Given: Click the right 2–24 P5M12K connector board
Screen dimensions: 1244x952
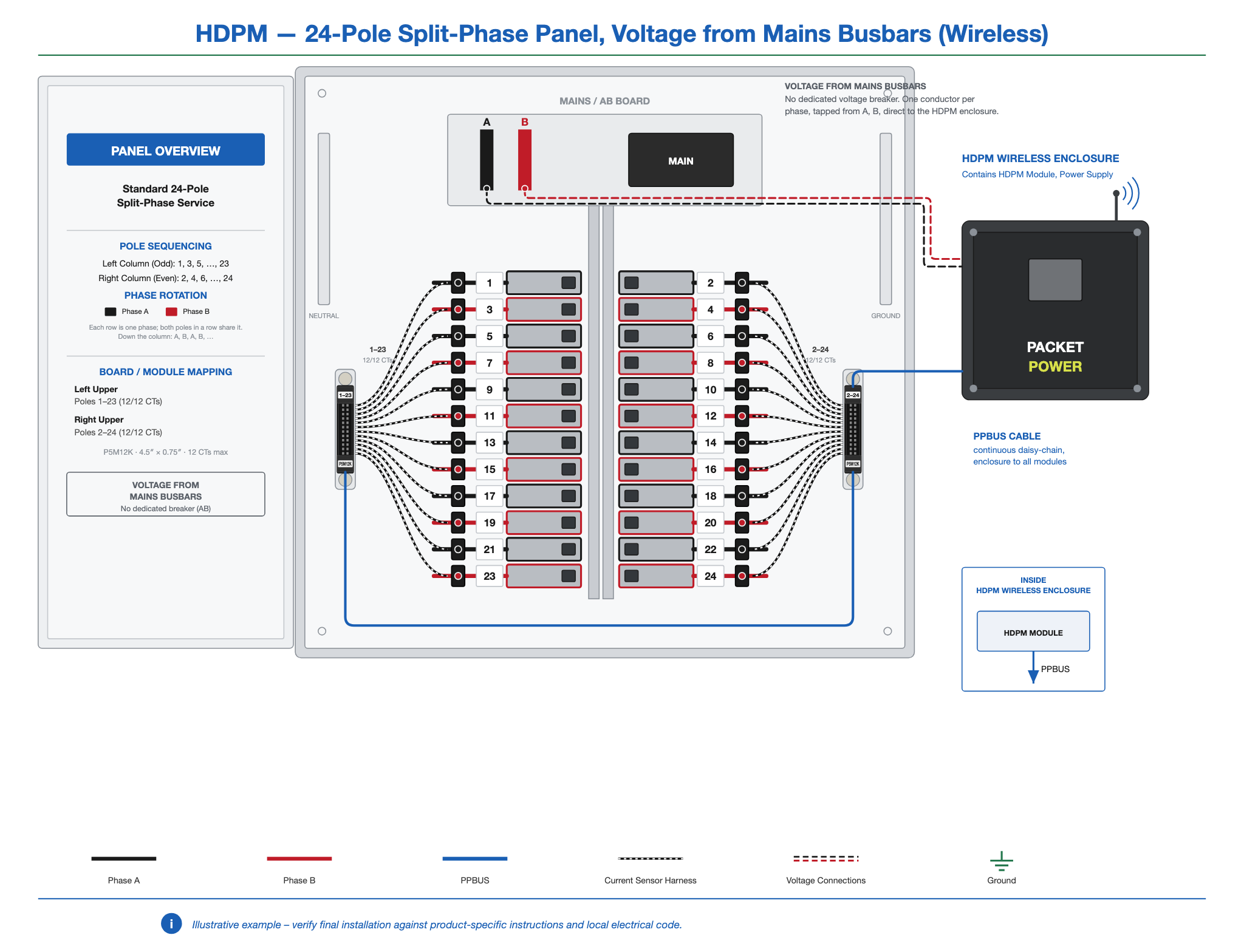Looking at the screenshot, I should [x=853, y=429].
